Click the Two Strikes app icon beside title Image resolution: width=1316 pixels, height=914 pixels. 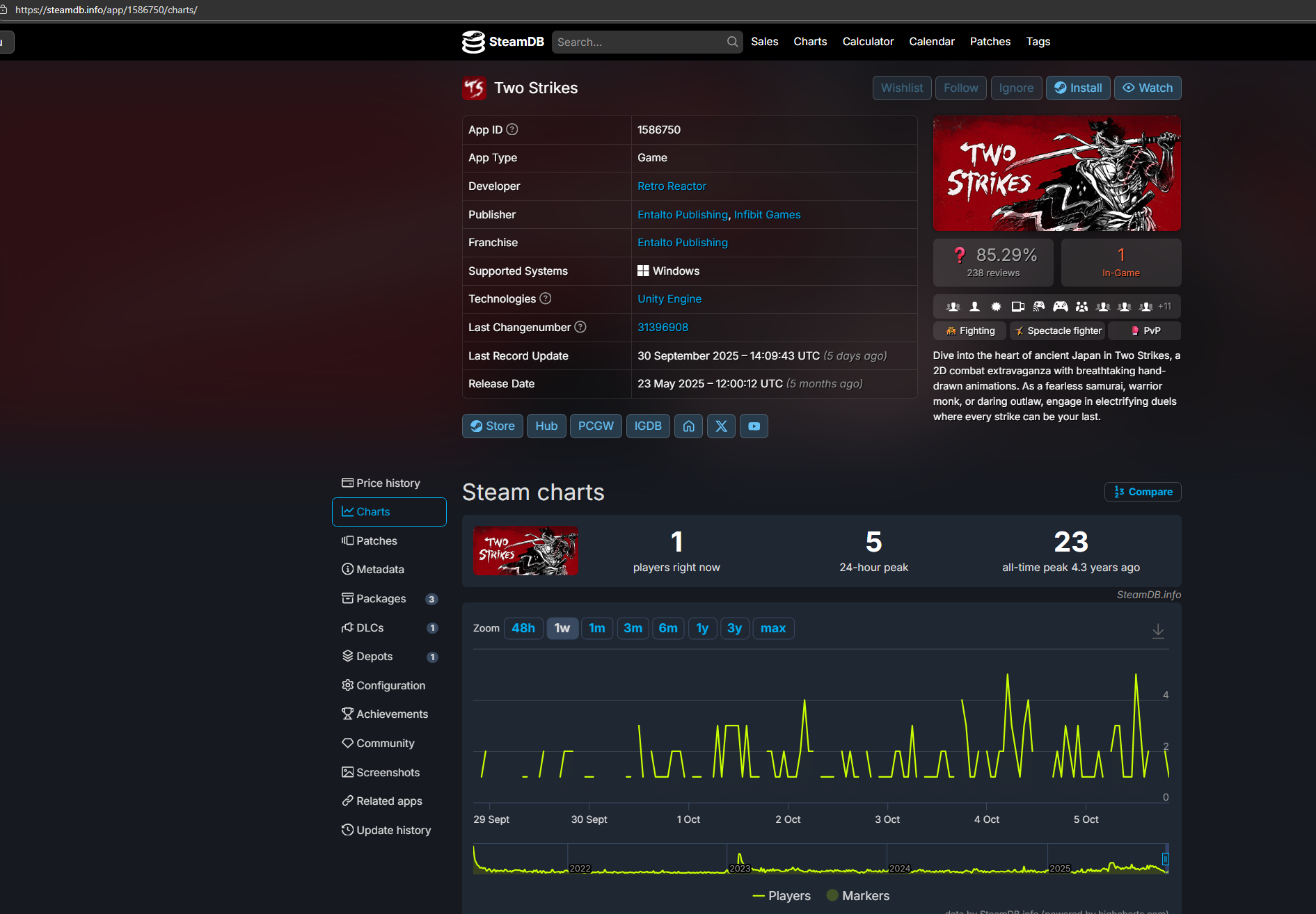[475, 88]
